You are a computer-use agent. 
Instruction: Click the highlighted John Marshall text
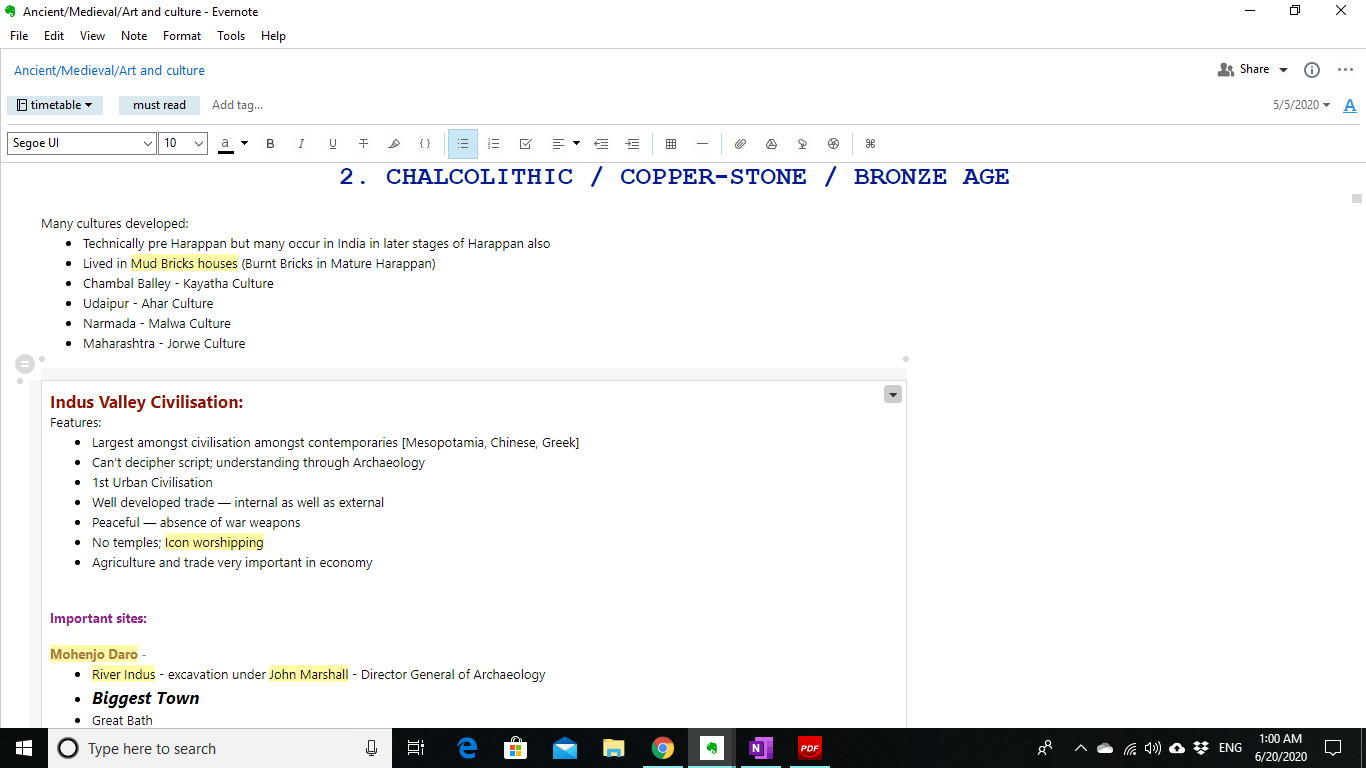click(x=309, y=675)
